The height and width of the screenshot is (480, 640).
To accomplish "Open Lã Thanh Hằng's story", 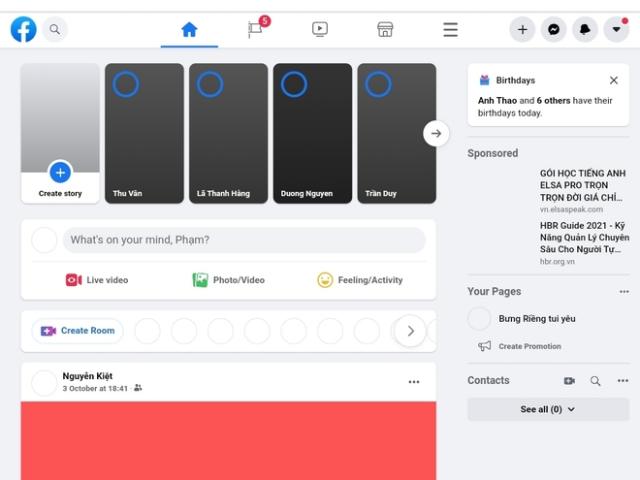I will point(228,133).
